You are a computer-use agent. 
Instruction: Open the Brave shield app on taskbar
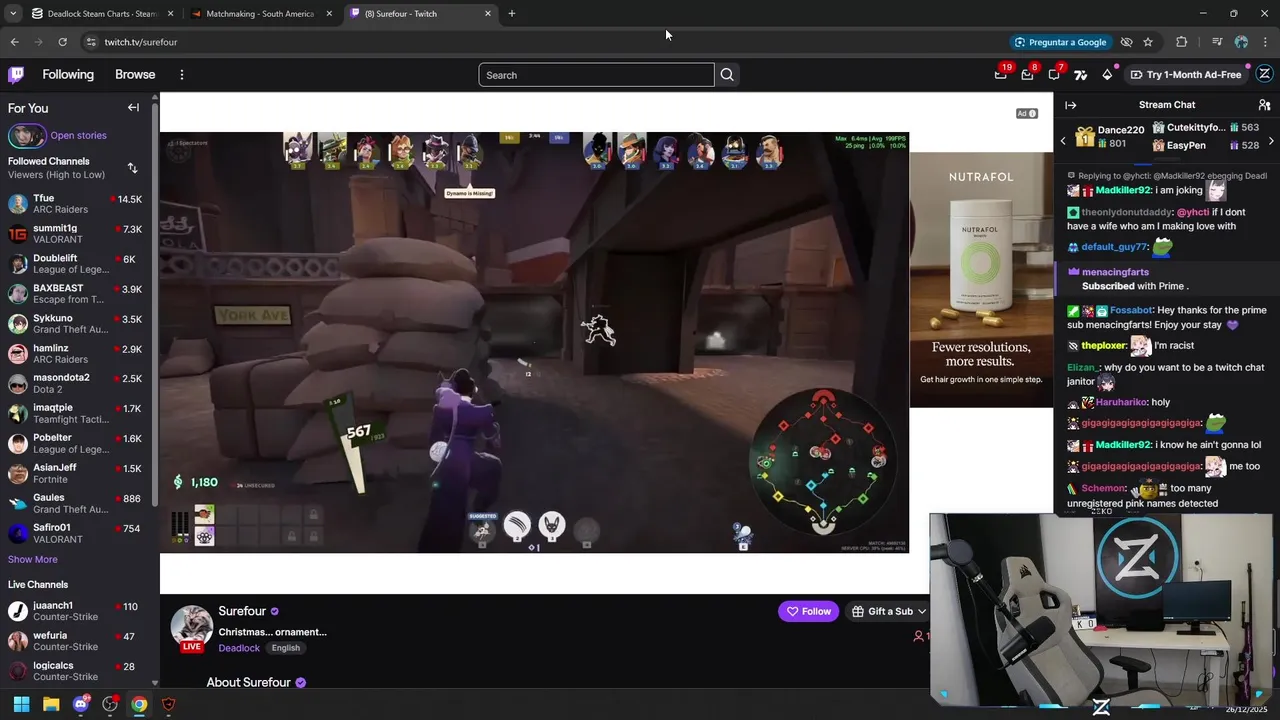pos(168,704)
